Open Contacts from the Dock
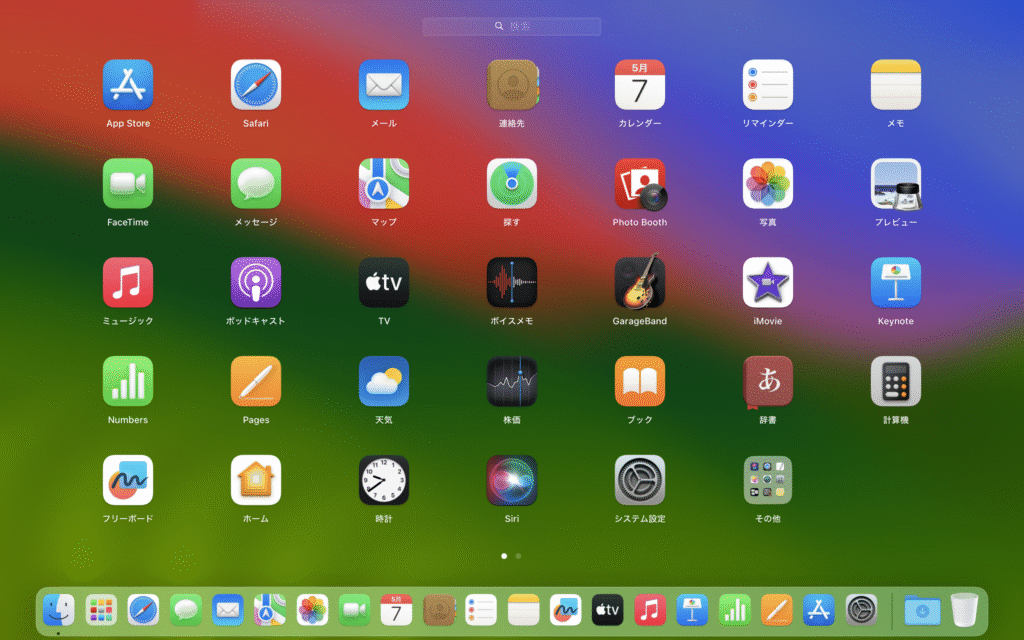 [x=439, y=610]
